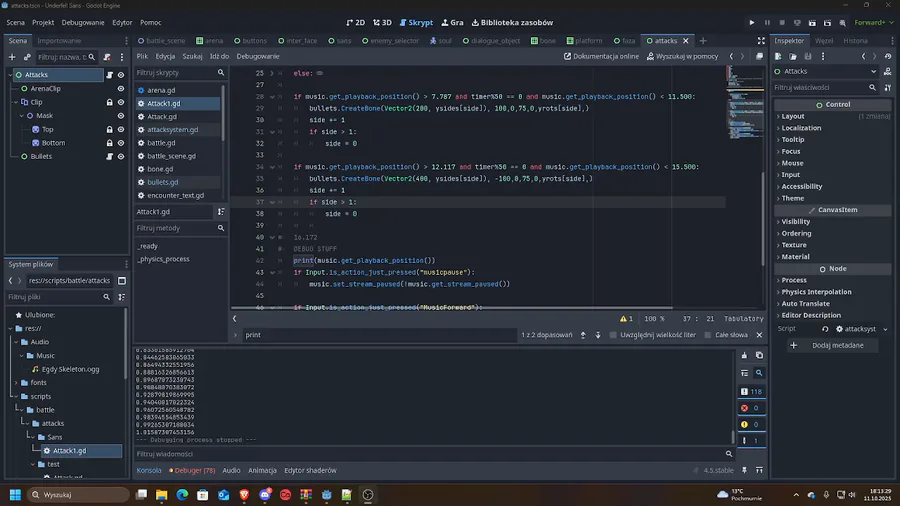The image size is (900, 506).
Task: Collapse the Music folder in FileSystem
Action: point(22,356)
